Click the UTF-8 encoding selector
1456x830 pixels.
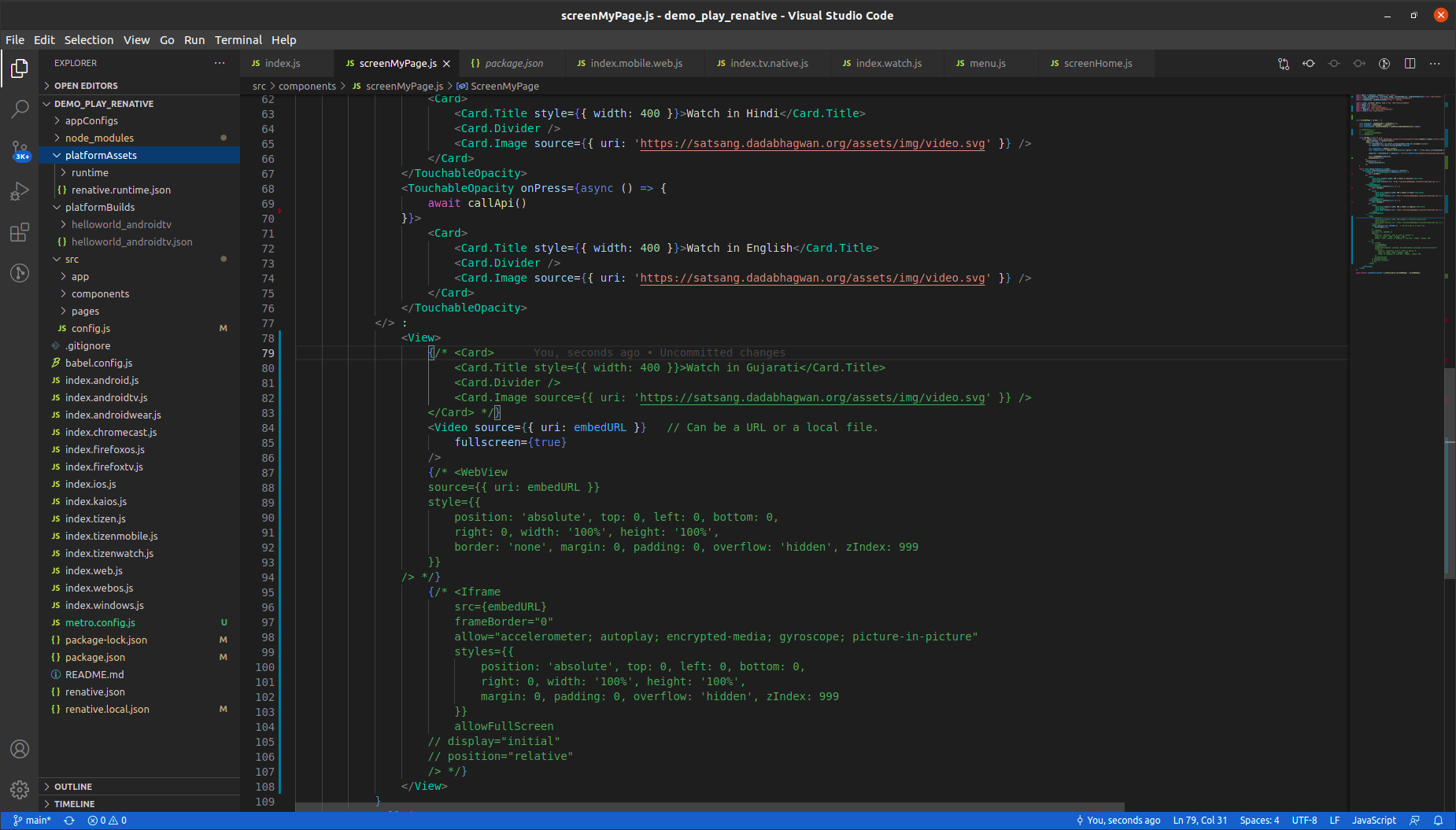(x=1304, y=821)
